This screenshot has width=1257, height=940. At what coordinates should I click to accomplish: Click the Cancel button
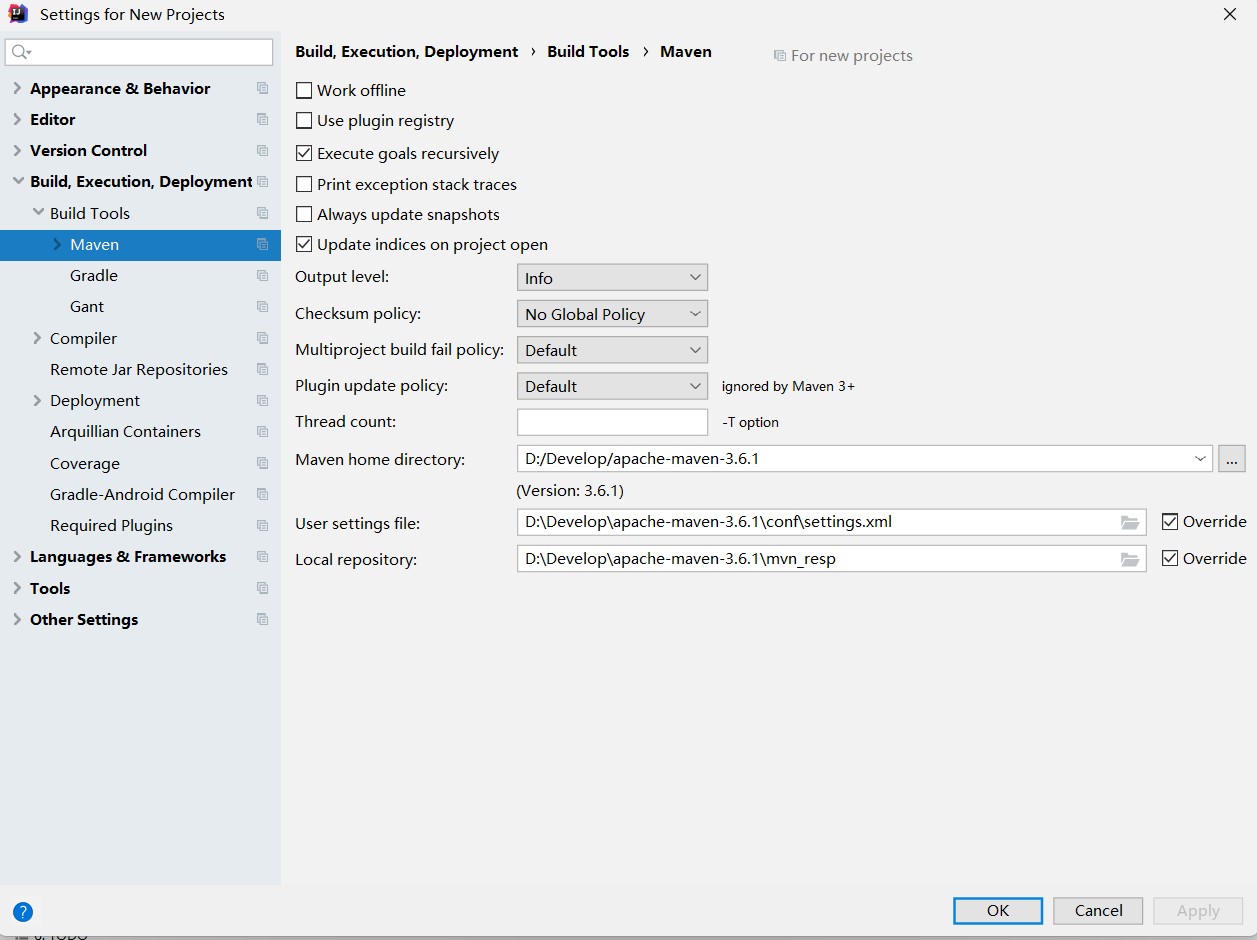pyautogui.click(x=1098, y=910)
